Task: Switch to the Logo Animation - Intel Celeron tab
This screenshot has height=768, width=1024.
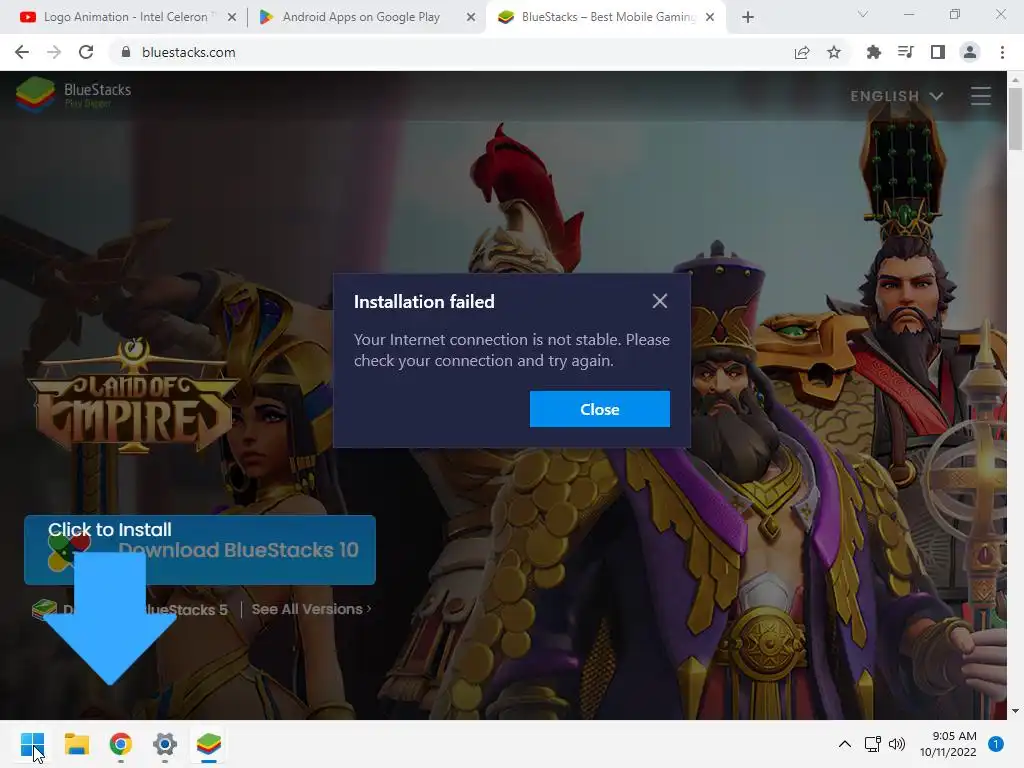Action: click(x=125, y=17)
